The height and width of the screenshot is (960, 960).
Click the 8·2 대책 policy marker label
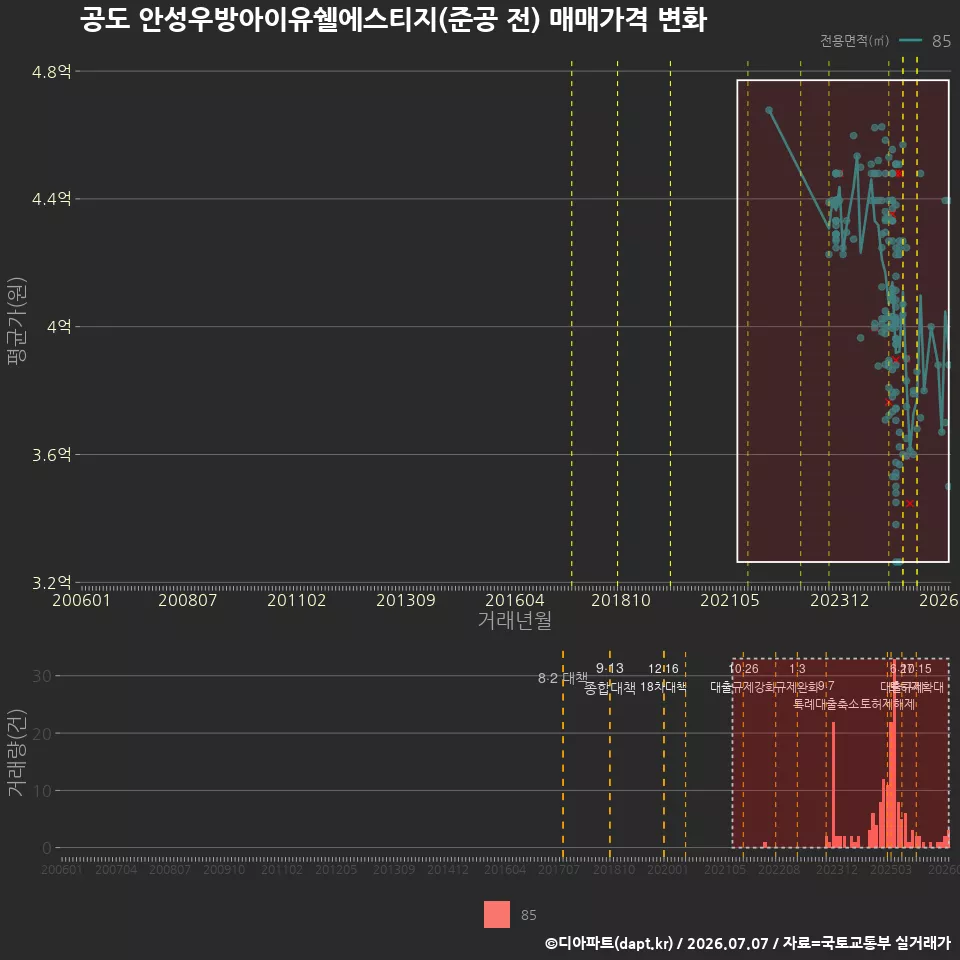tap(562, 678)
